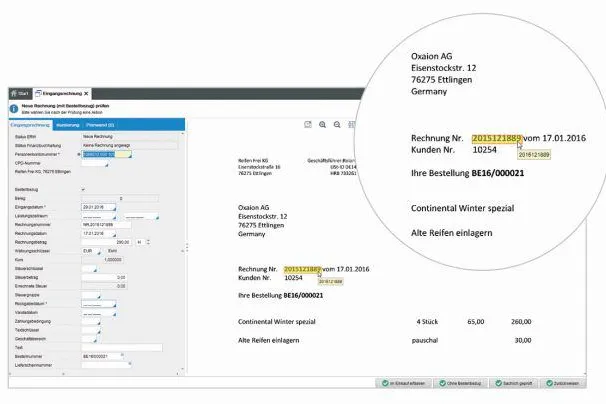Click the Status Finanzbuchhaltung field
Viewport: 606px width, 404px height.
point(129,145)
